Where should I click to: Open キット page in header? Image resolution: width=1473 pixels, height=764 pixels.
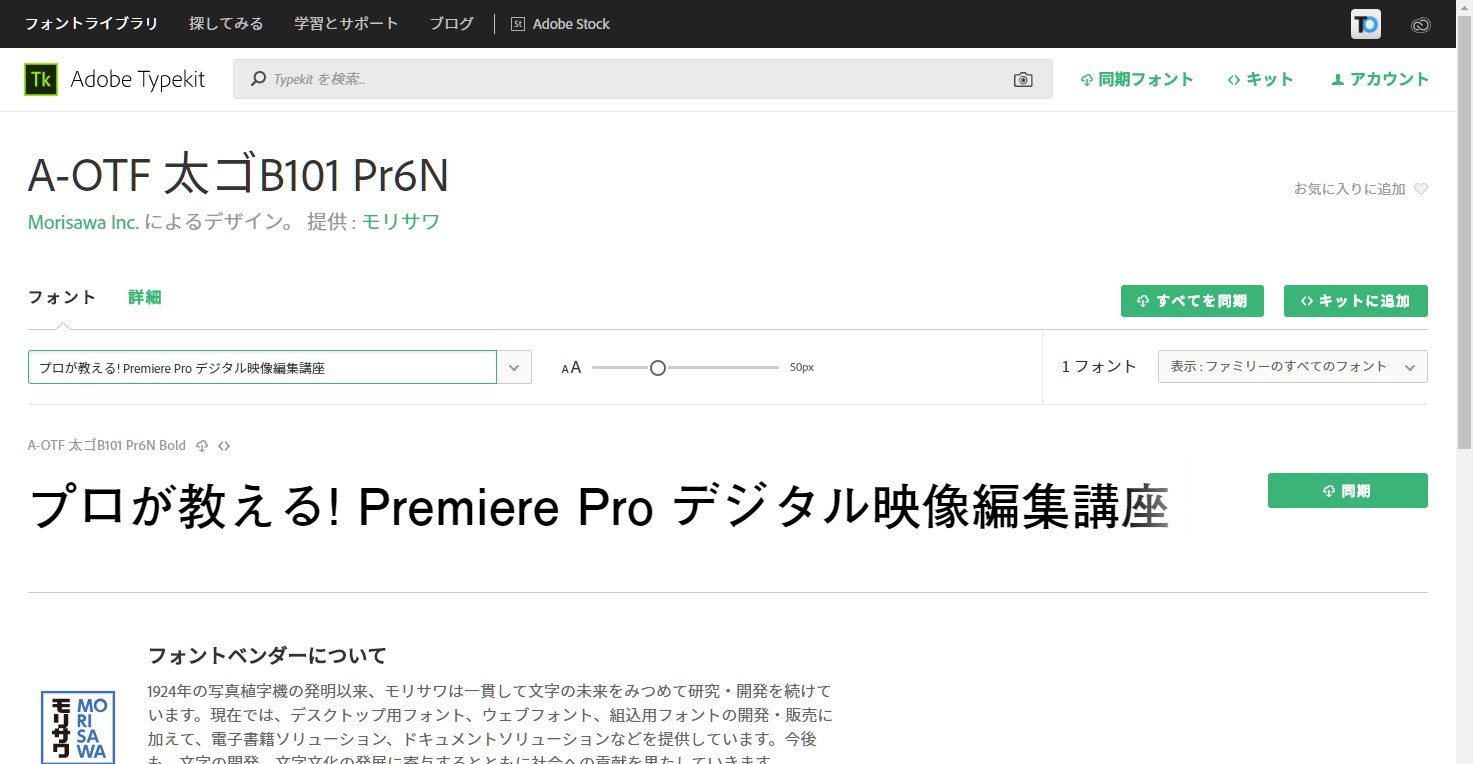coord(1260,80)
